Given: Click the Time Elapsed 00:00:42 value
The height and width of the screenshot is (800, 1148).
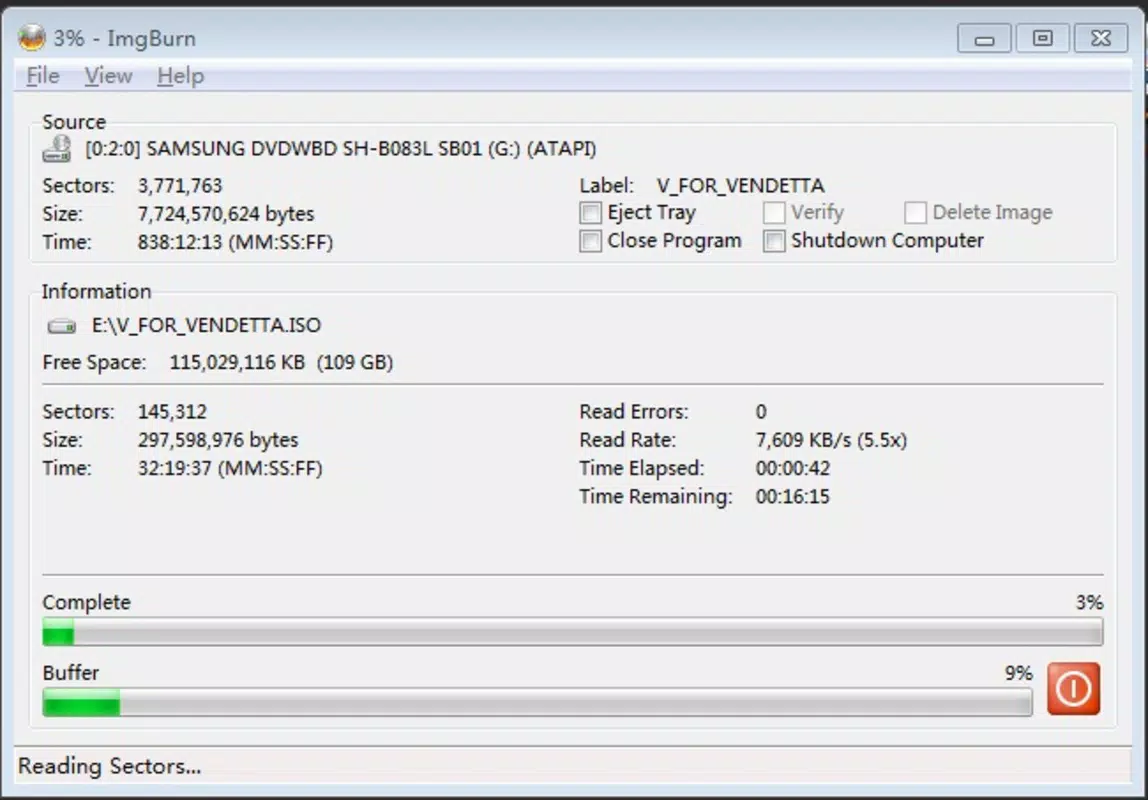Looking at the screenshot, I should (792, 468).
